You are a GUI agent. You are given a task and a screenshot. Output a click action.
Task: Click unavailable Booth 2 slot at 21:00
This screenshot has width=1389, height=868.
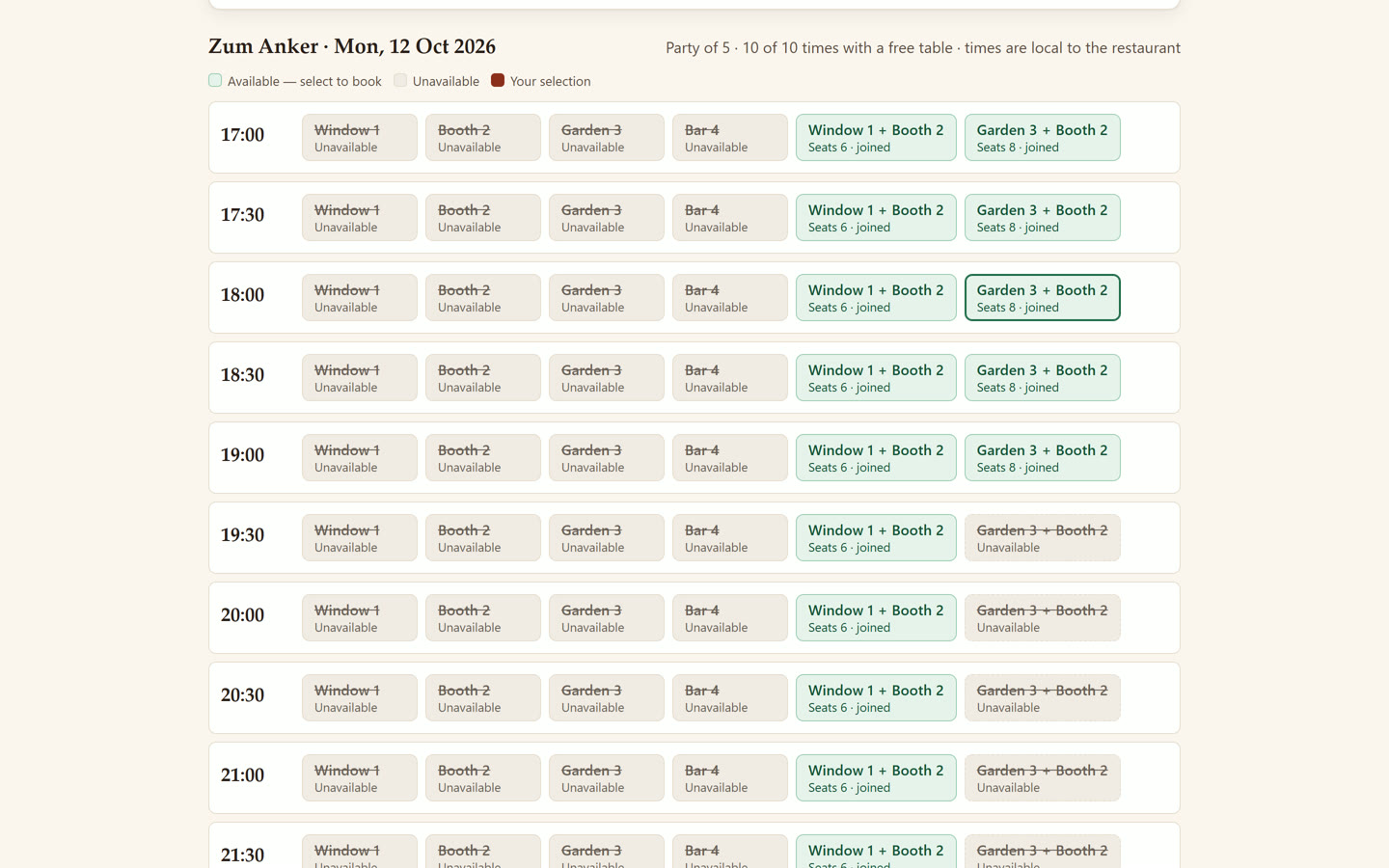483,778
